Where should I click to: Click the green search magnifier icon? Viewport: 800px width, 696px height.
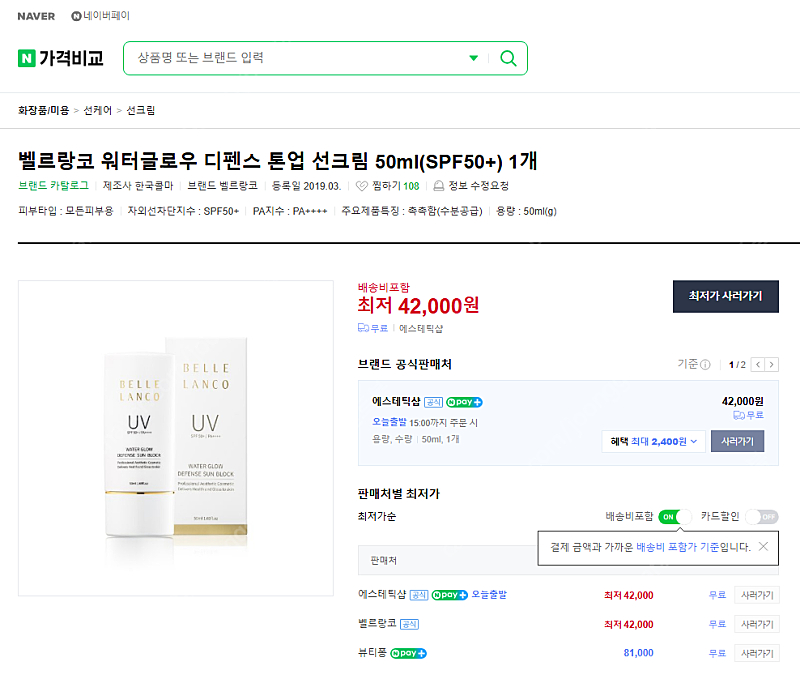[x=508, y=58]
